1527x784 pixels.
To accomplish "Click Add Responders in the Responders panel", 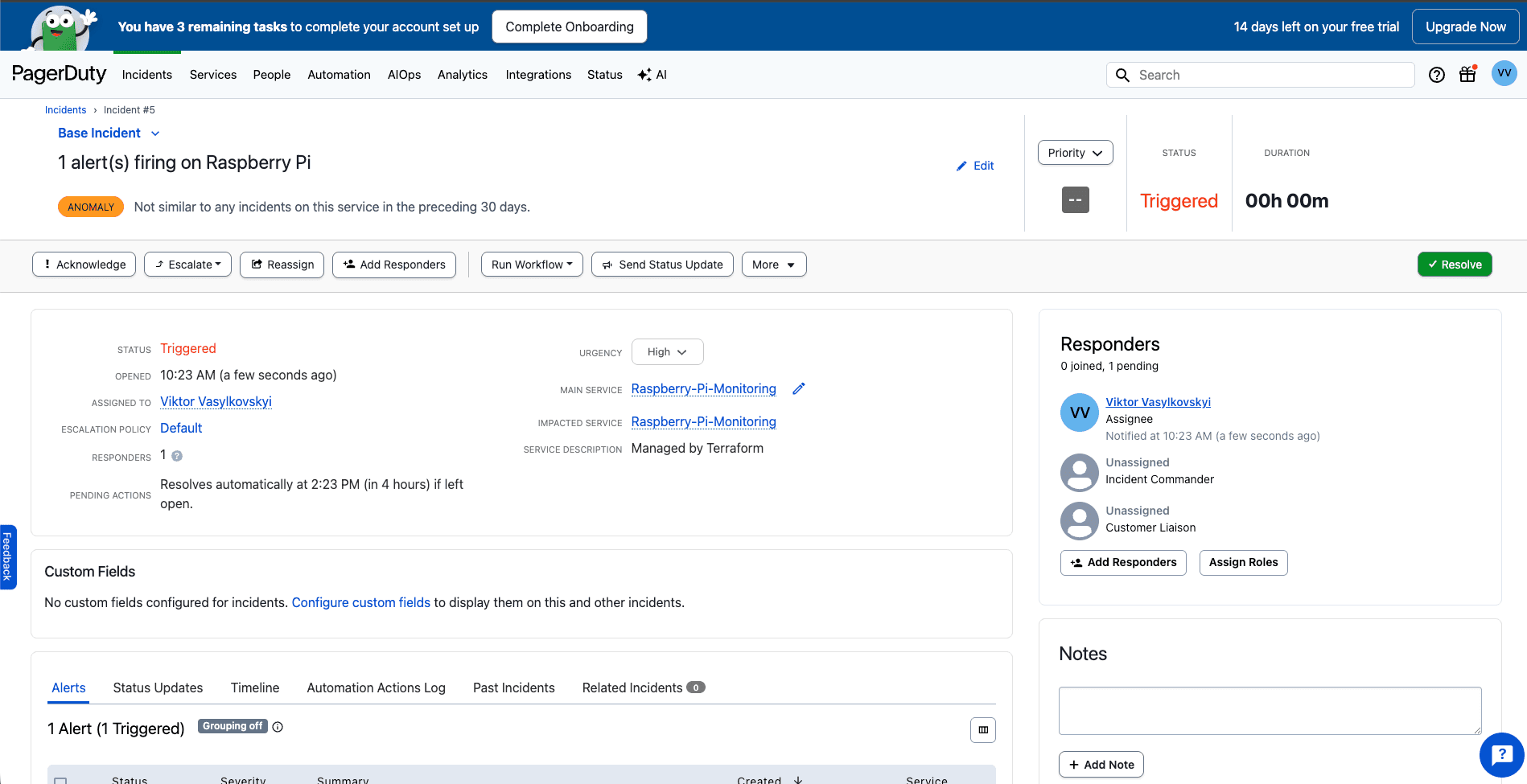I will 1123,563.
